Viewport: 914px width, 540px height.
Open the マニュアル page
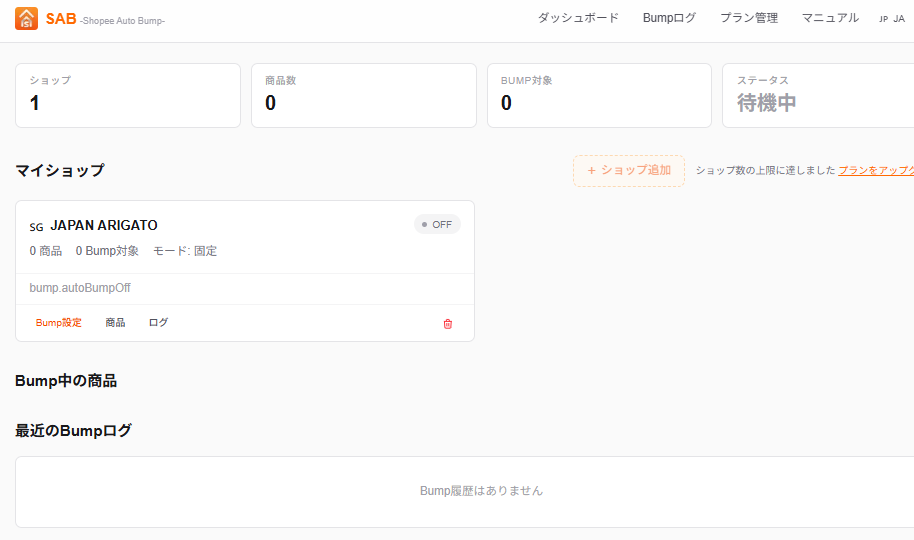[830, 18]
